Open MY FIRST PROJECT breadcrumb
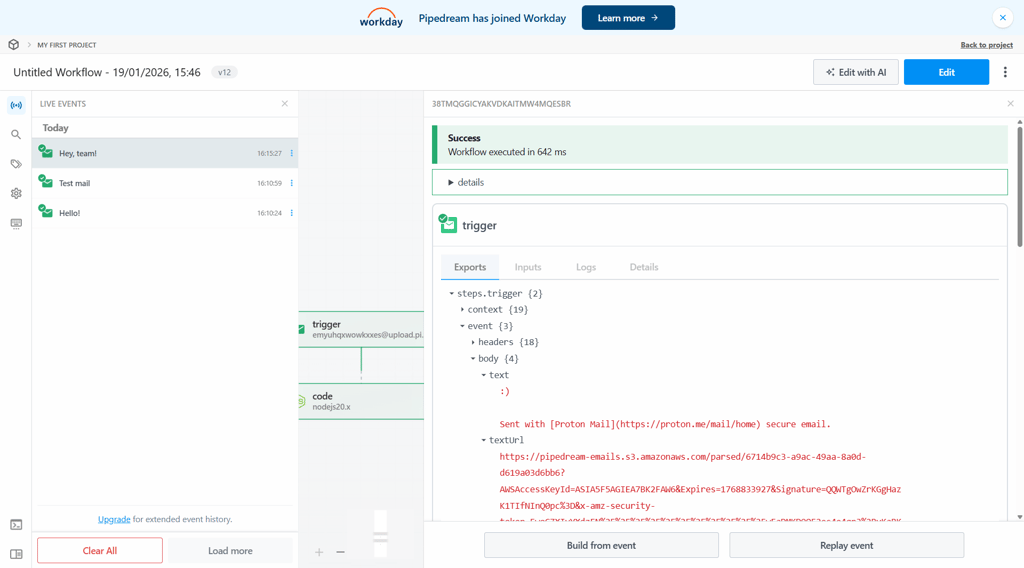The image size is (1024, 568). pyautogui.click(x=67, y=45)
